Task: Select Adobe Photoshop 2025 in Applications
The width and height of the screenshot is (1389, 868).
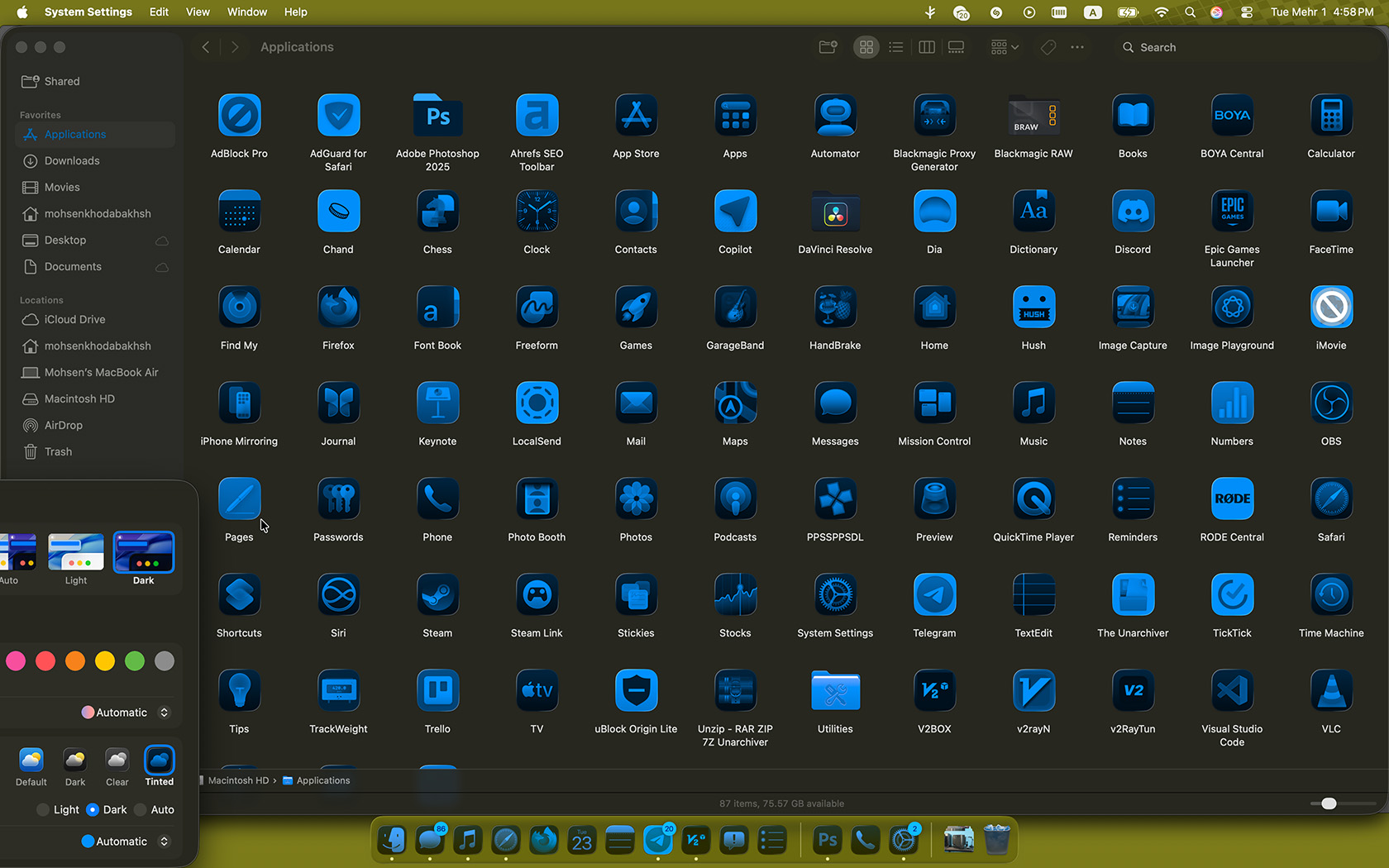Action: (437, 116)
